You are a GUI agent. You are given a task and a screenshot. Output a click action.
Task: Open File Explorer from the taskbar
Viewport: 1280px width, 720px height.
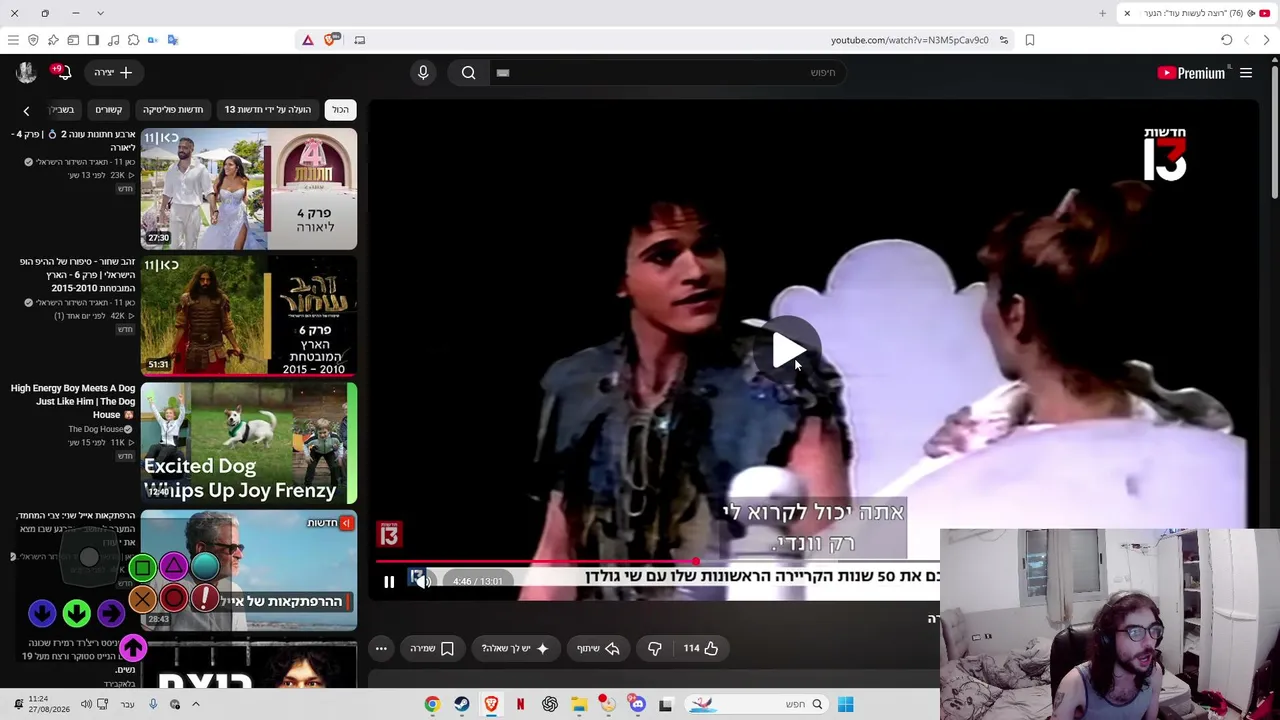(579, 704)
